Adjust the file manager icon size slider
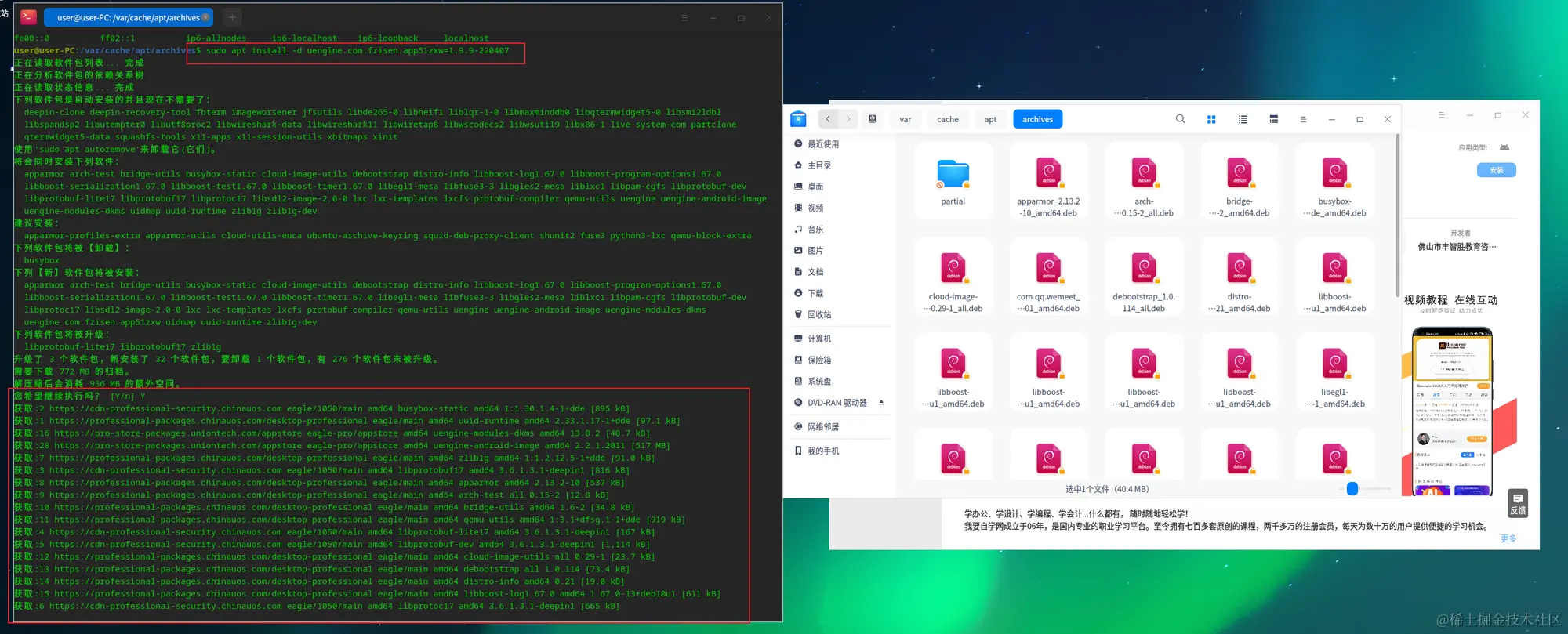Viewport: 1568px width, 634px height. pos(1352,489)
